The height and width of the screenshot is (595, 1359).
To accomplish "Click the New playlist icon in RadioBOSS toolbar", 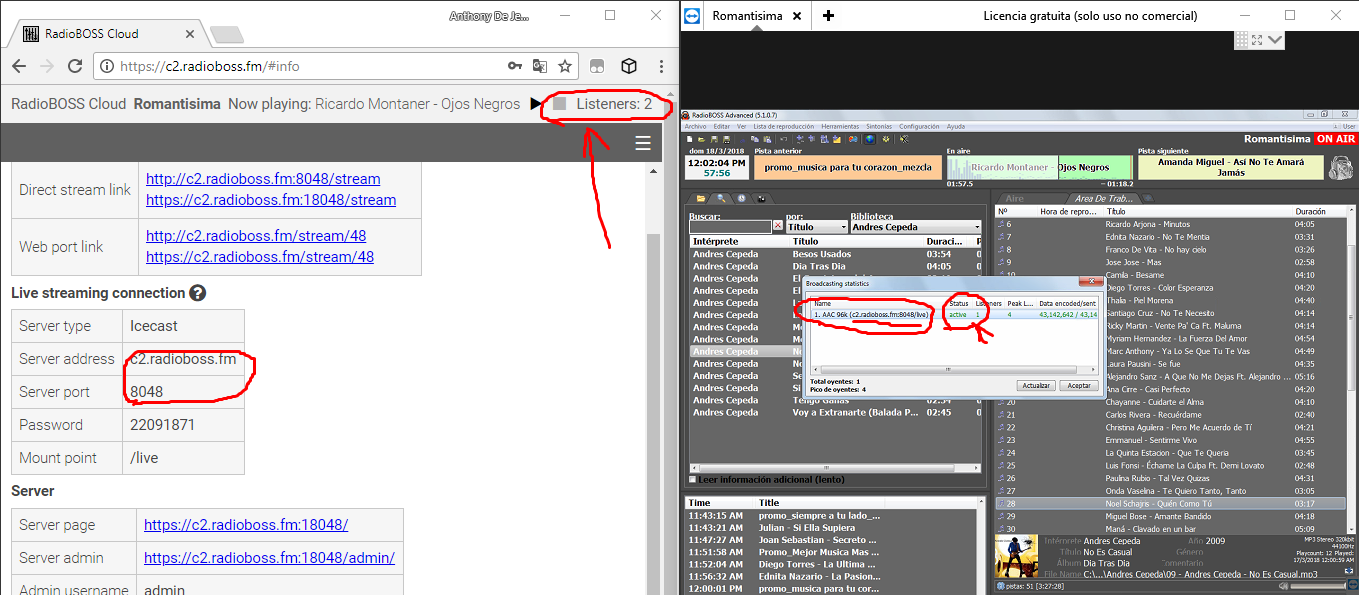I will click(690, 139).
